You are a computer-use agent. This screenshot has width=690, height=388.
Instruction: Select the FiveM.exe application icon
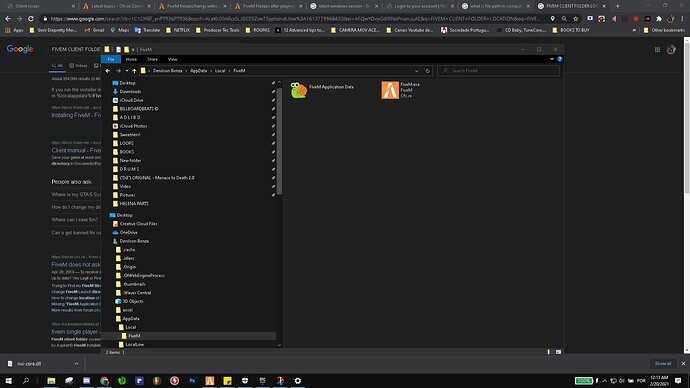coord(389,90)
